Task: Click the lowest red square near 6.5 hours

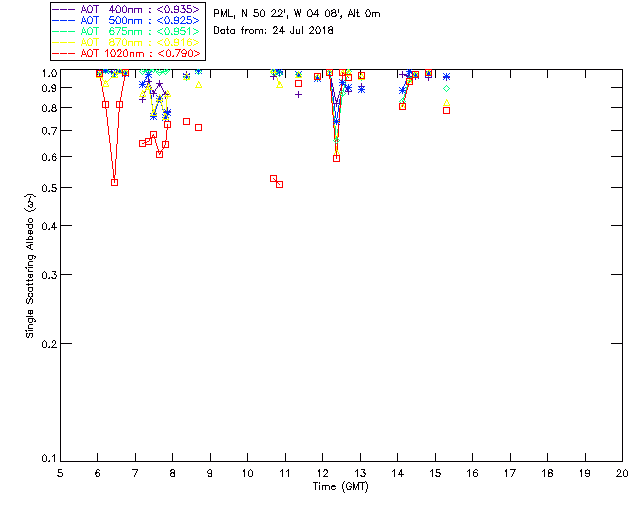Action: [x=115, y=183]
